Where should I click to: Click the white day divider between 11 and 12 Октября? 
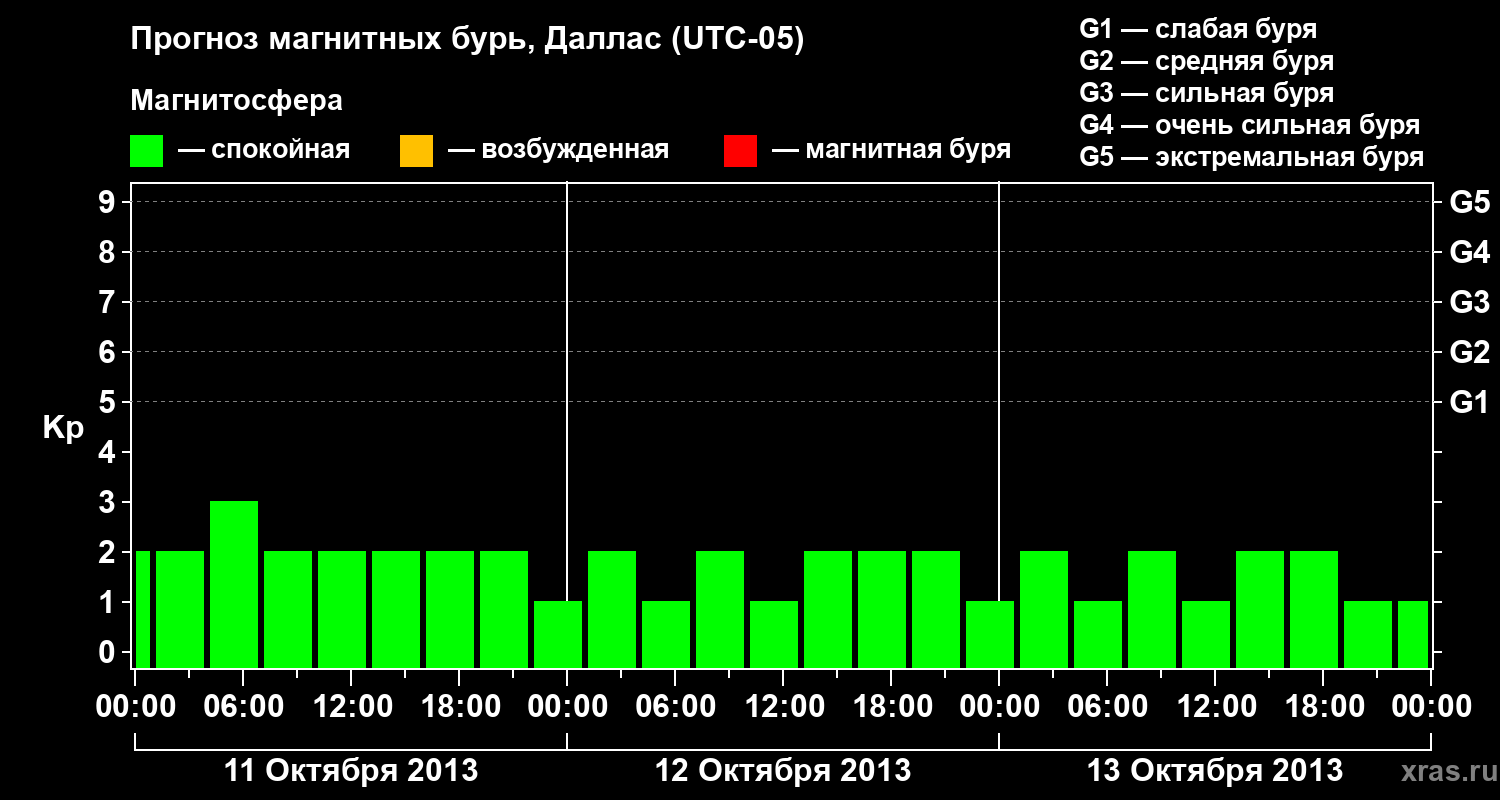point(567,425)
